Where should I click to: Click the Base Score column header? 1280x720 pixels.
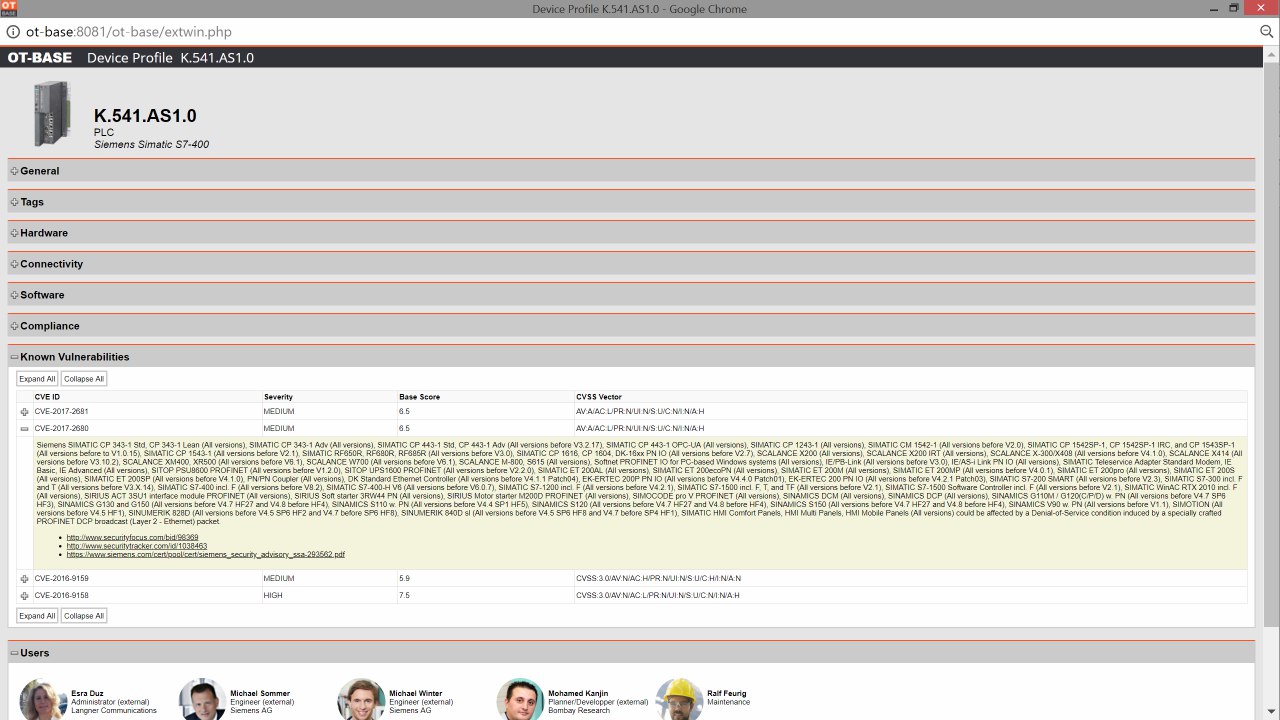(419, 397)
